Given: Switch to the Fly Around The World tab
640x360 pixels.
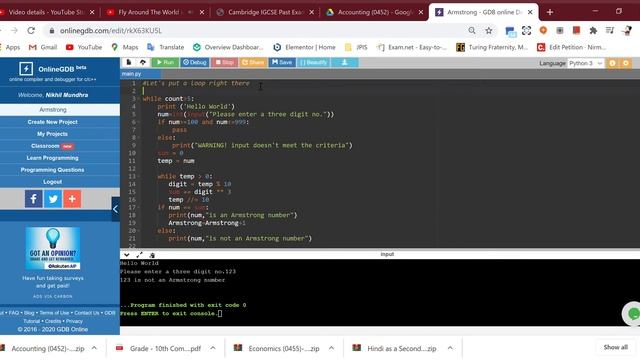Looking at the screenshot, I should 155,12.
